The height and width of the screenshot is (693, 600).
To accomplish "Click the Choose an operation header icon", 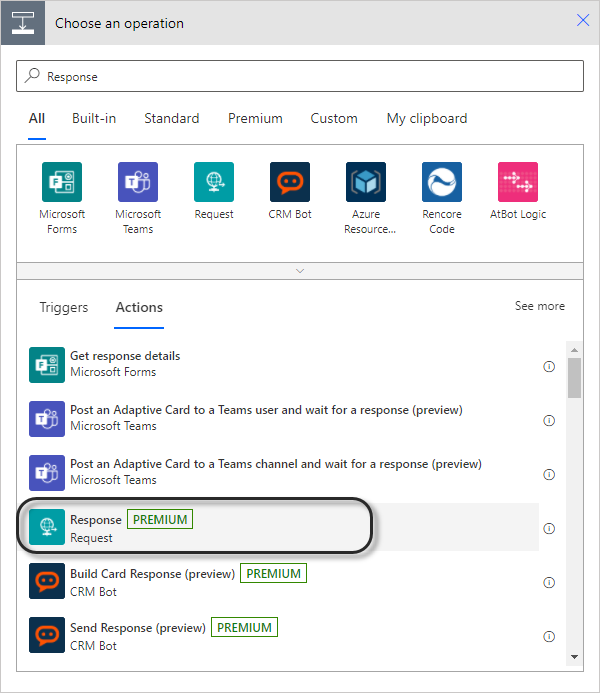I will point(23,23).
